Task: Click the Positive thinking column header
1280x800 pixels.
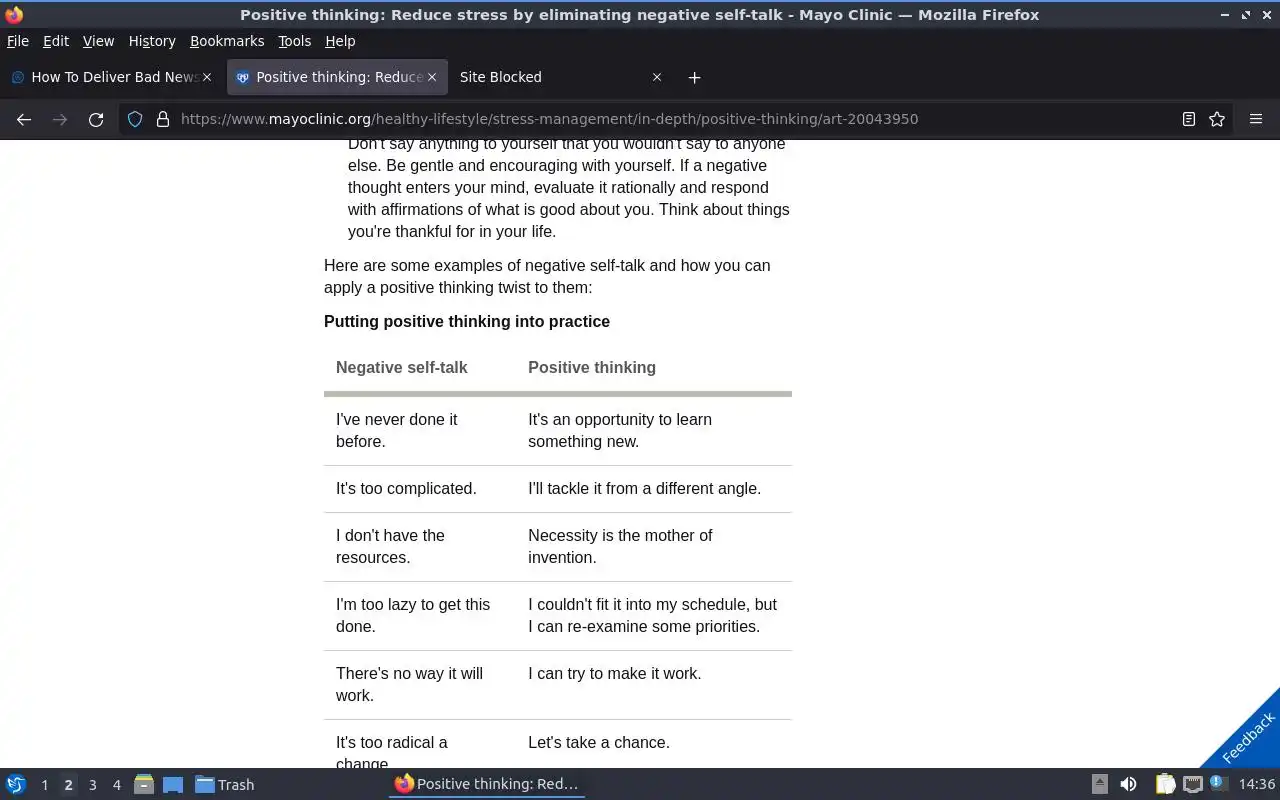Action: pyautogui.click(x=592, y=367)
